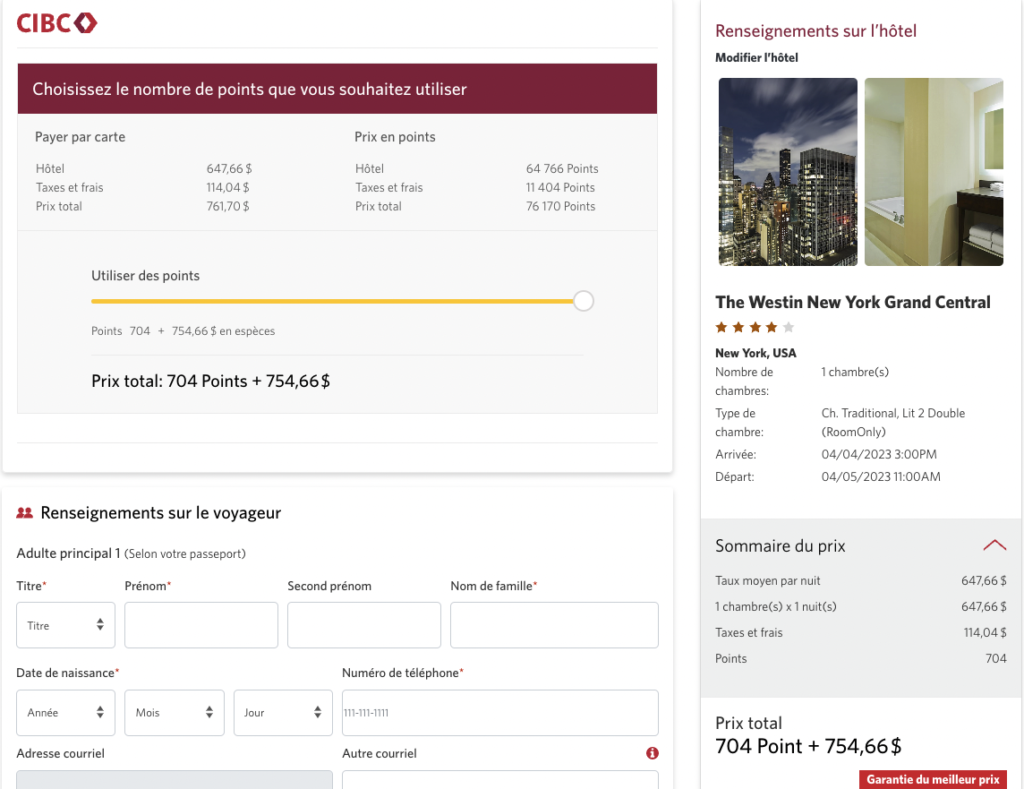Collapse the Sommaire du prix section

click(993, 545)
